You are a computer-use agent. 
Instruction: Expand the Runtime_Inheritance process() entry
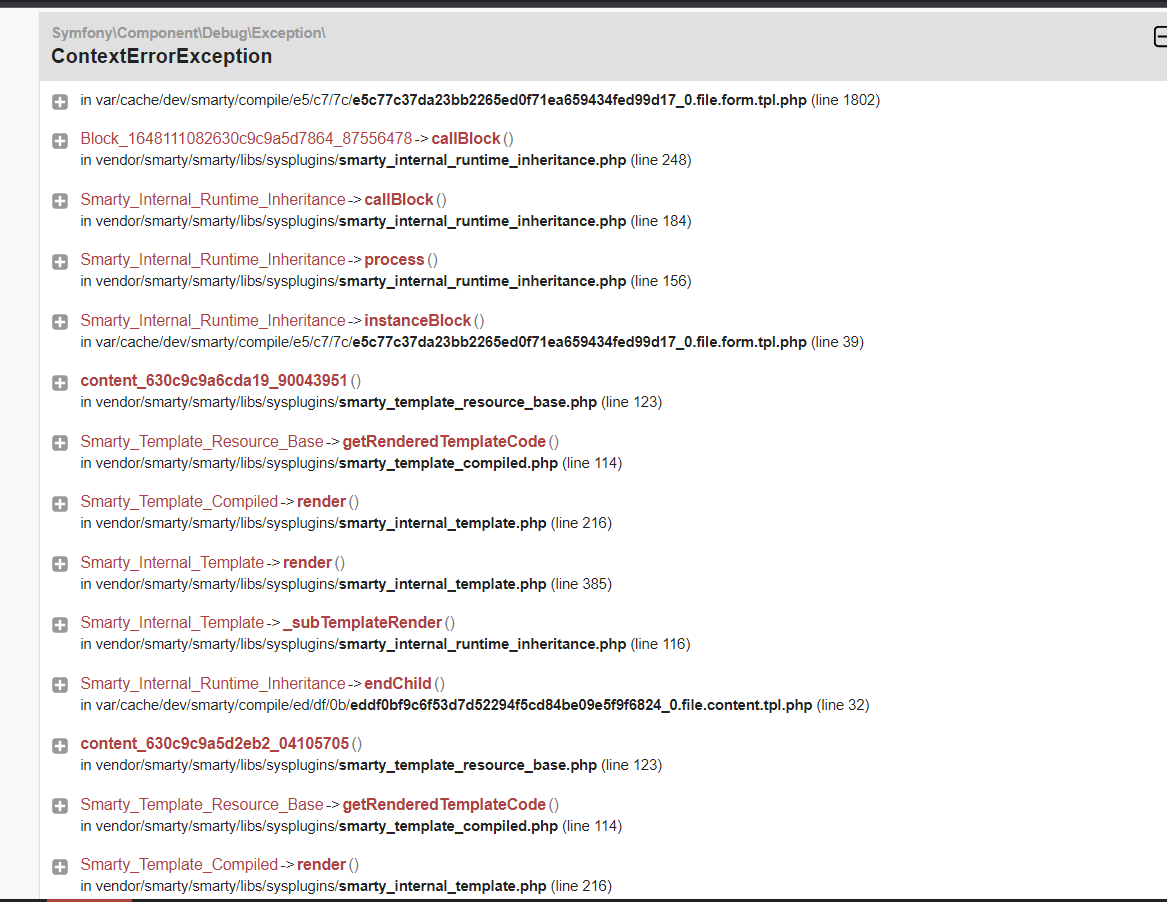pyautogui.click(x=60, y=262)
